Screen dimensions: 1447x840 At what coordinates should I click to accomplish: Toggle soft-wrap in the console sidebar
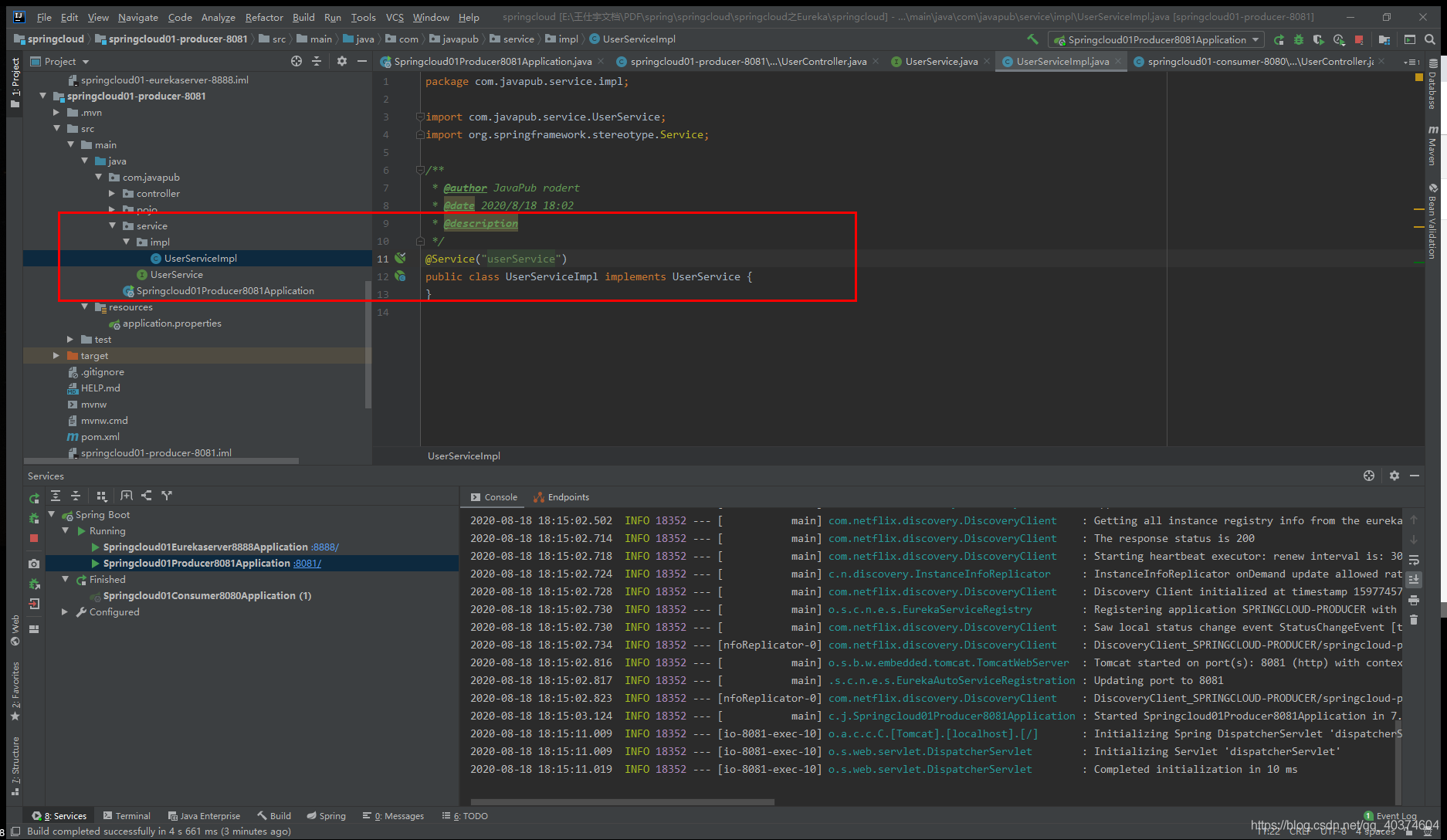pyautogui.click(x=1414, y=560)
